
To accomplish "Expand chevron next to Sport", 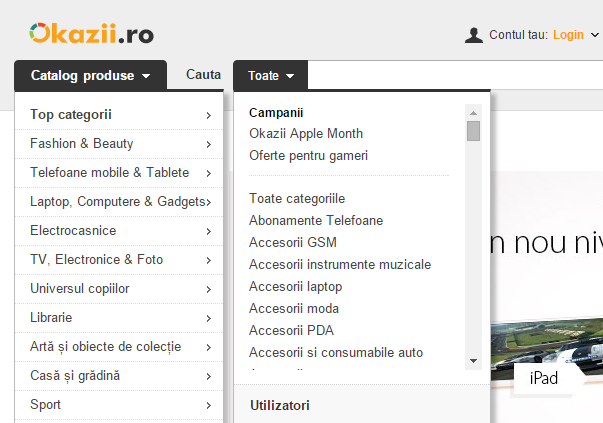I will coord(208,405).
